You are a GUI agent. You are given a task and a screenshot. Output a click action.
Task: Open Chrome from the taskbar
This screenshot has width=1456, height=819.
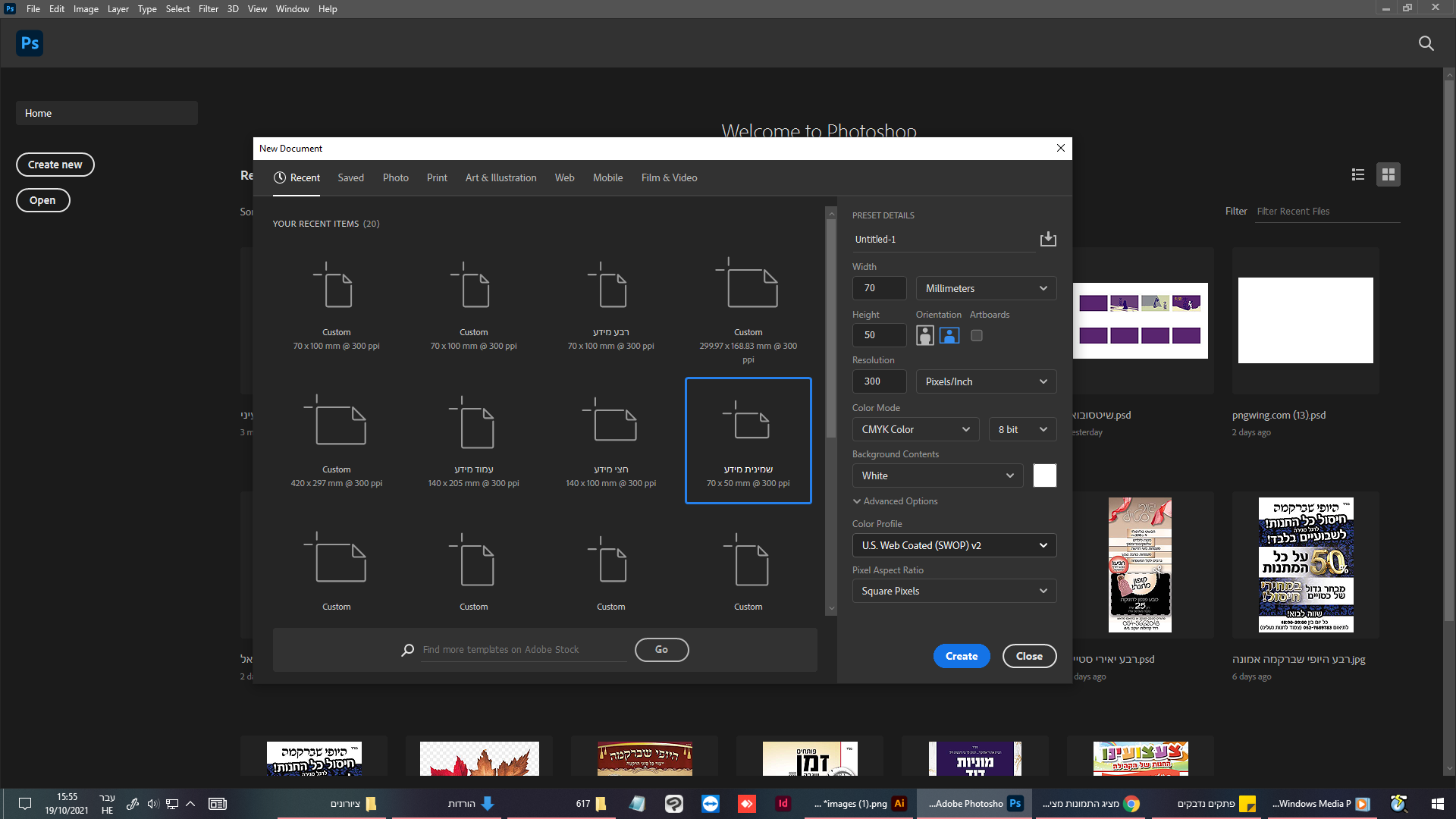click(1131, 804)
